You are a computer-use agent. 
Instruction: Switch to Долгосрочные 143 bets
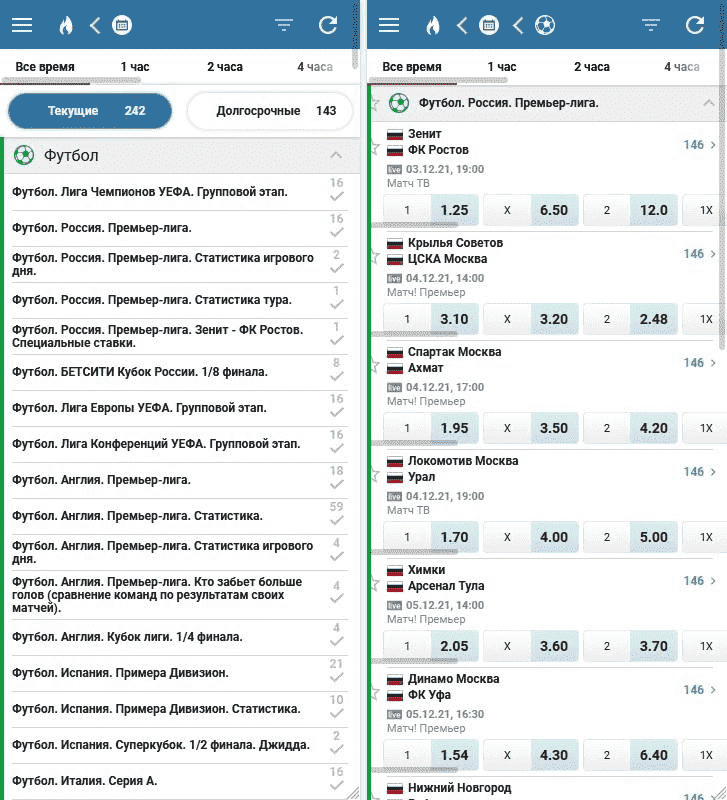[270, 111]
